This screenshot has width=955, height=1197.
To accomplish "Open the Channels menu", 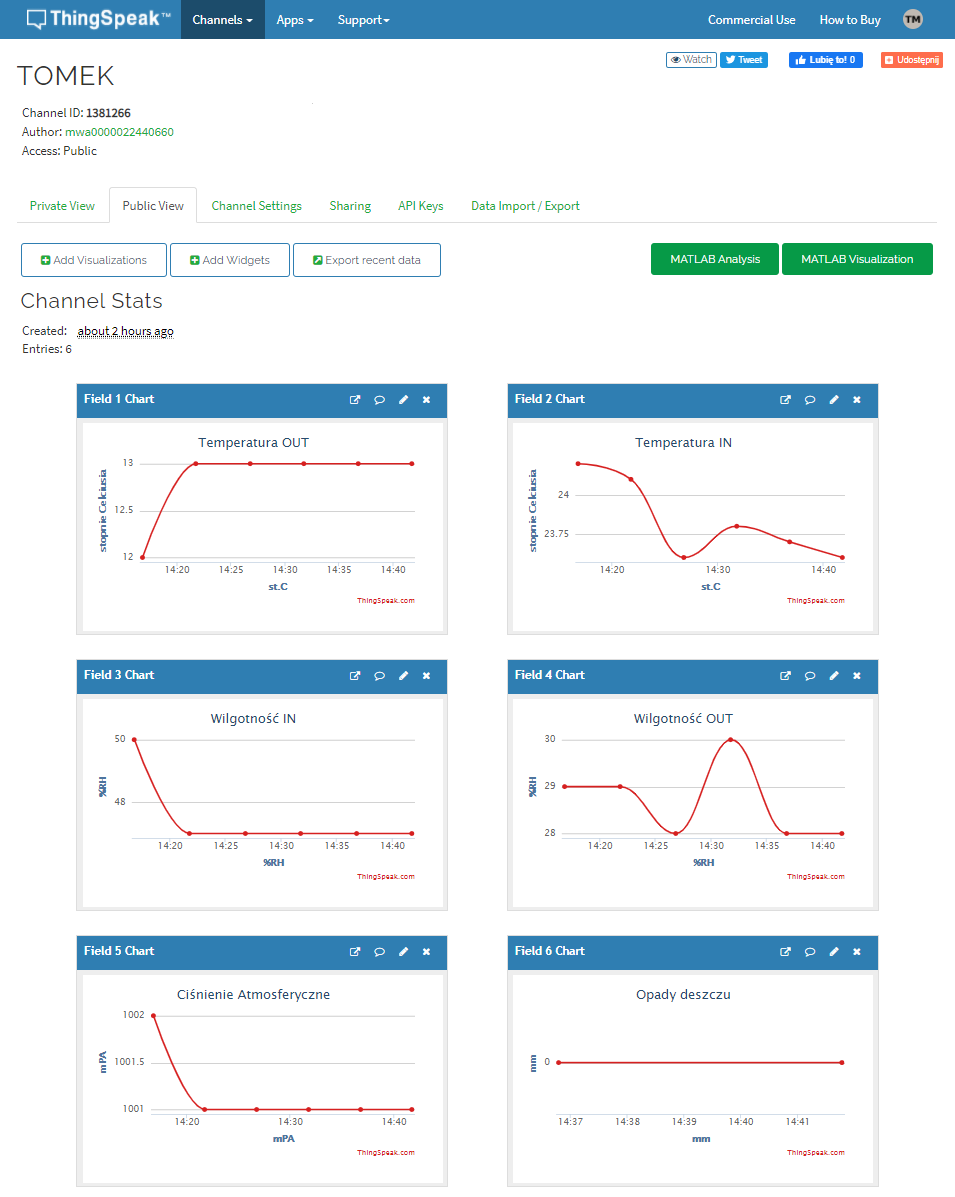I will [222, 19].
